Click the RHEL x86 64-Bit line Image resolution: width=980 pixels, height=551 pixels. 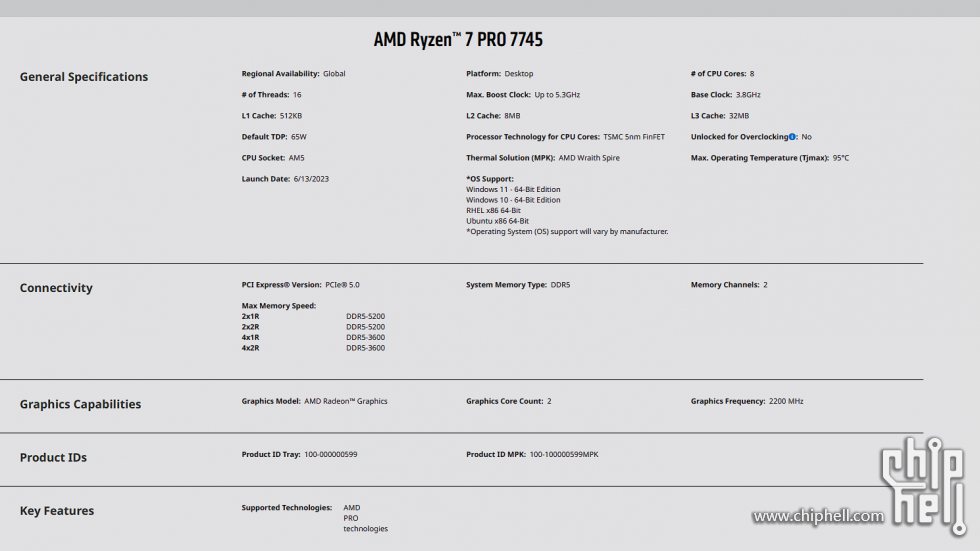(x=493, y=211)
